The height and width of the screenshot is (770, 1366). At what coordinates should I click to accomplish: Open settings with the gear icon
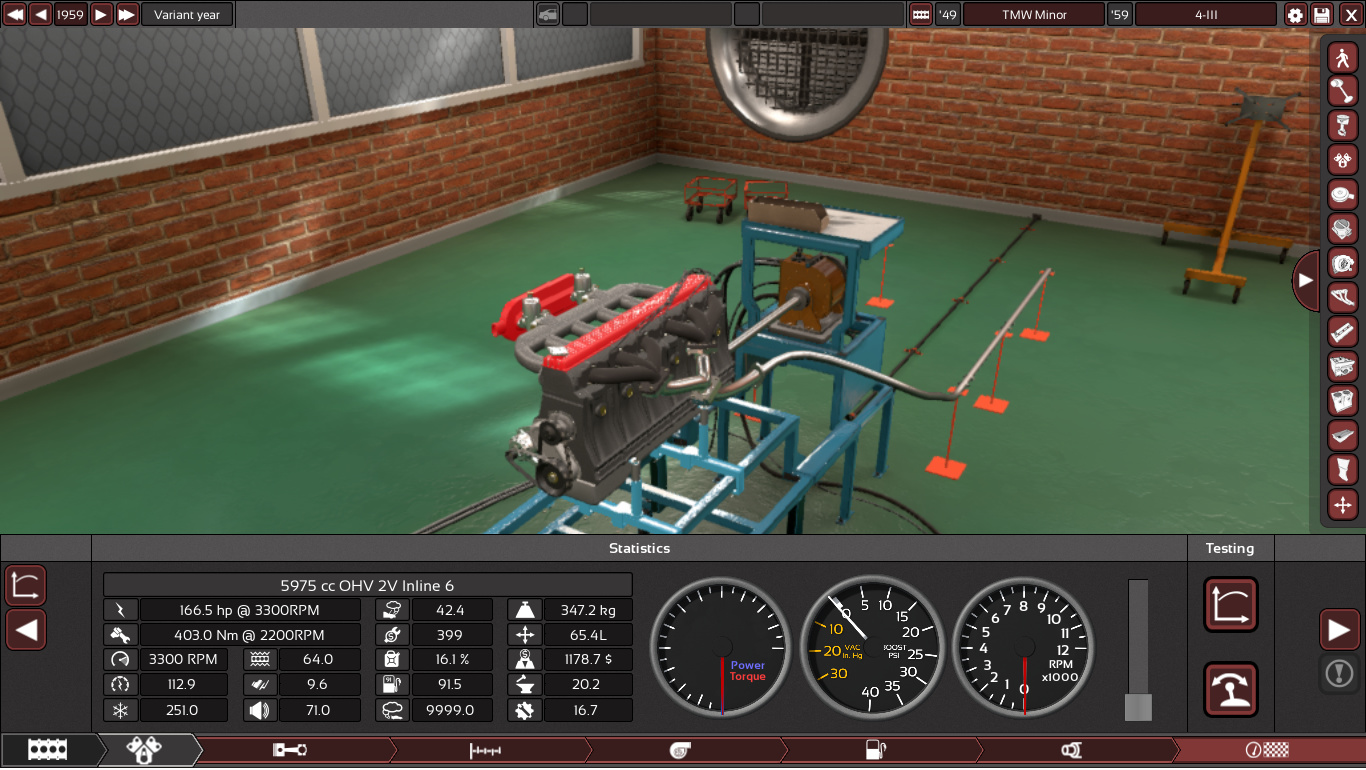pyautogui.click(x=1296, y=15)
